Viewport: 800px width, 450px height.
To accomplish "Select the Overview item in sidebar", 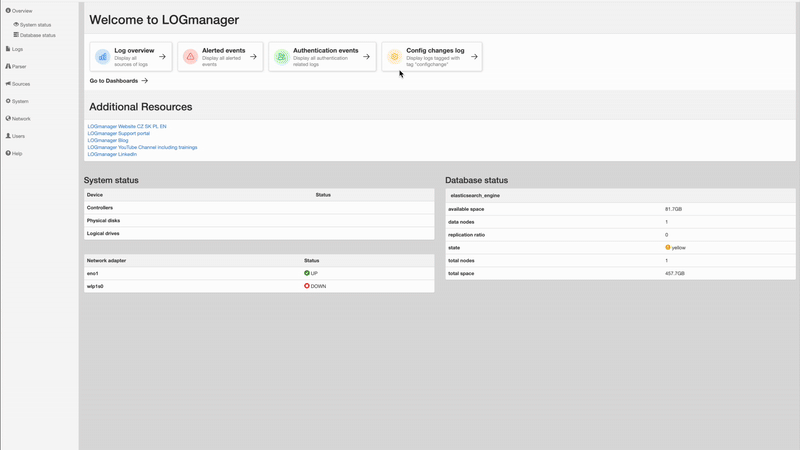I will click(x=19, y=11).
